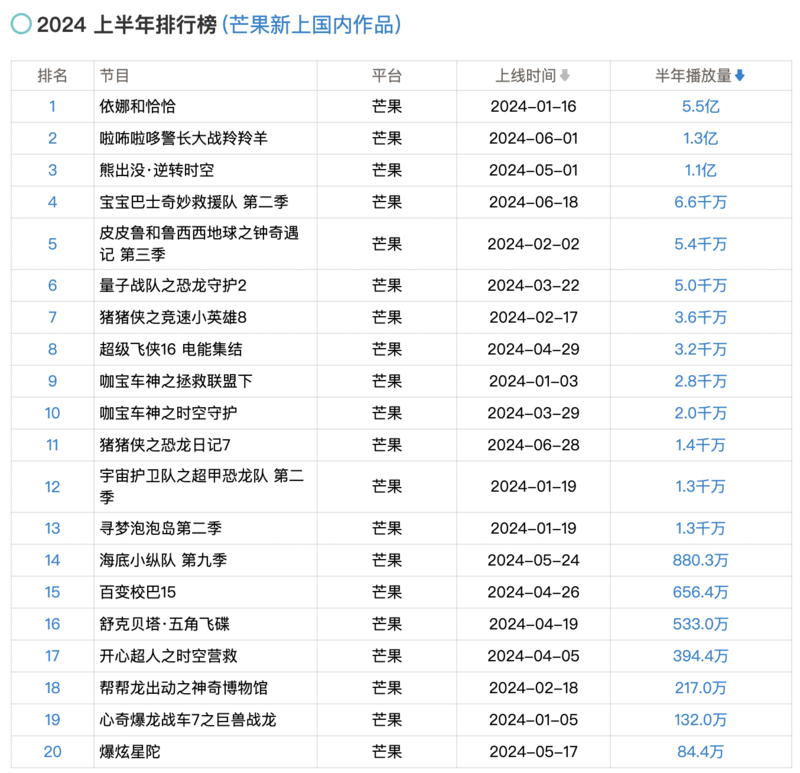Image resolution: width=800 pixels, height=773 pixels.
Task: Select 量子战队之恐龙守护2 program name
Action: [173, 285]
